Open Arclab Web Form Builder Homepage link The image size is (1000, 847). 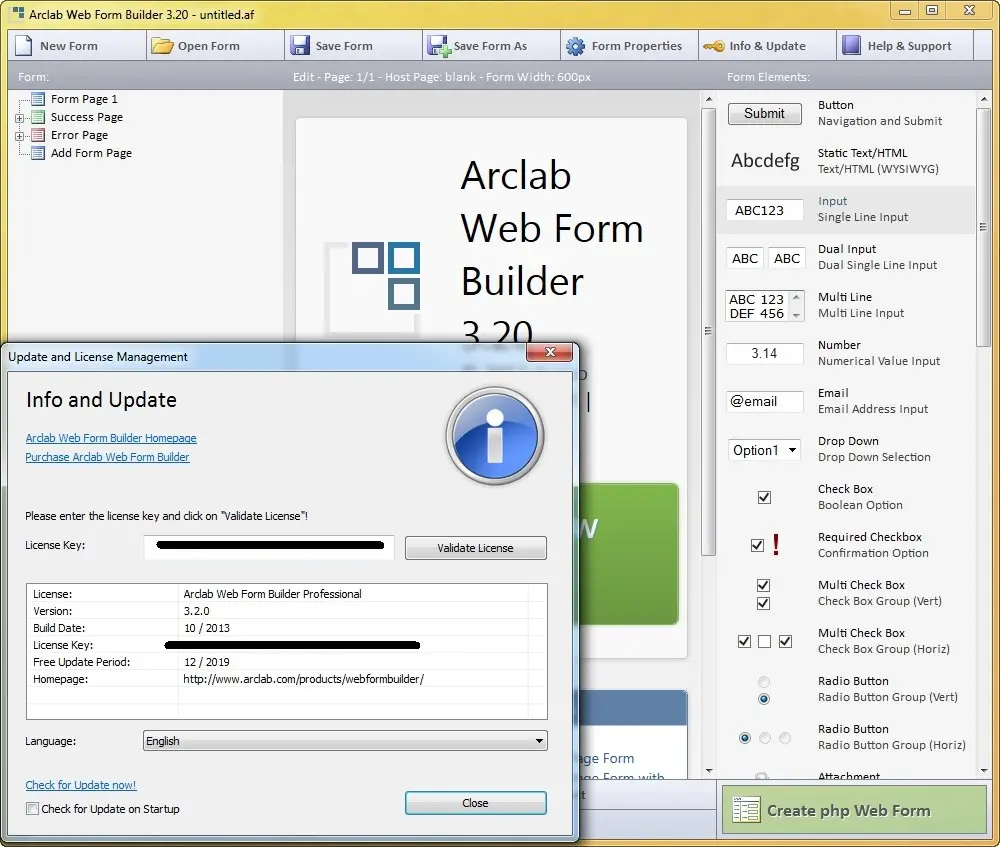coord(111,438)
